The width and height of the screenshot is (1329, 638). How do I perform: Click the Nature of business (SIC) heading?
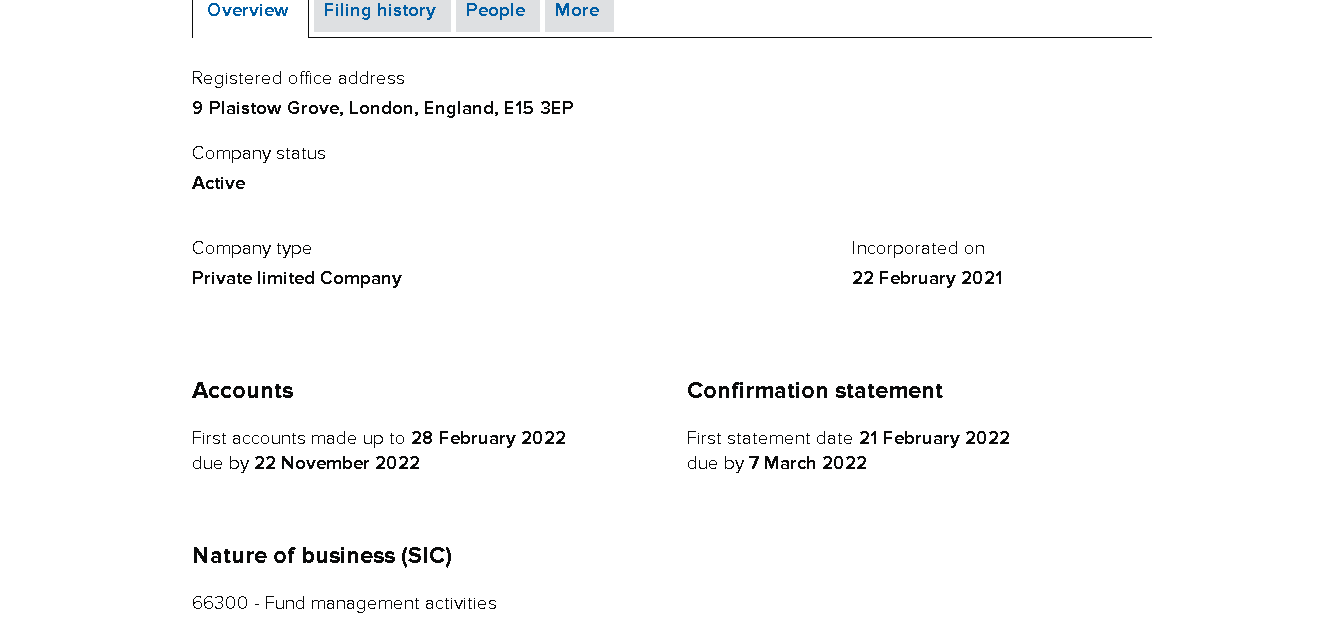[322, 556]
